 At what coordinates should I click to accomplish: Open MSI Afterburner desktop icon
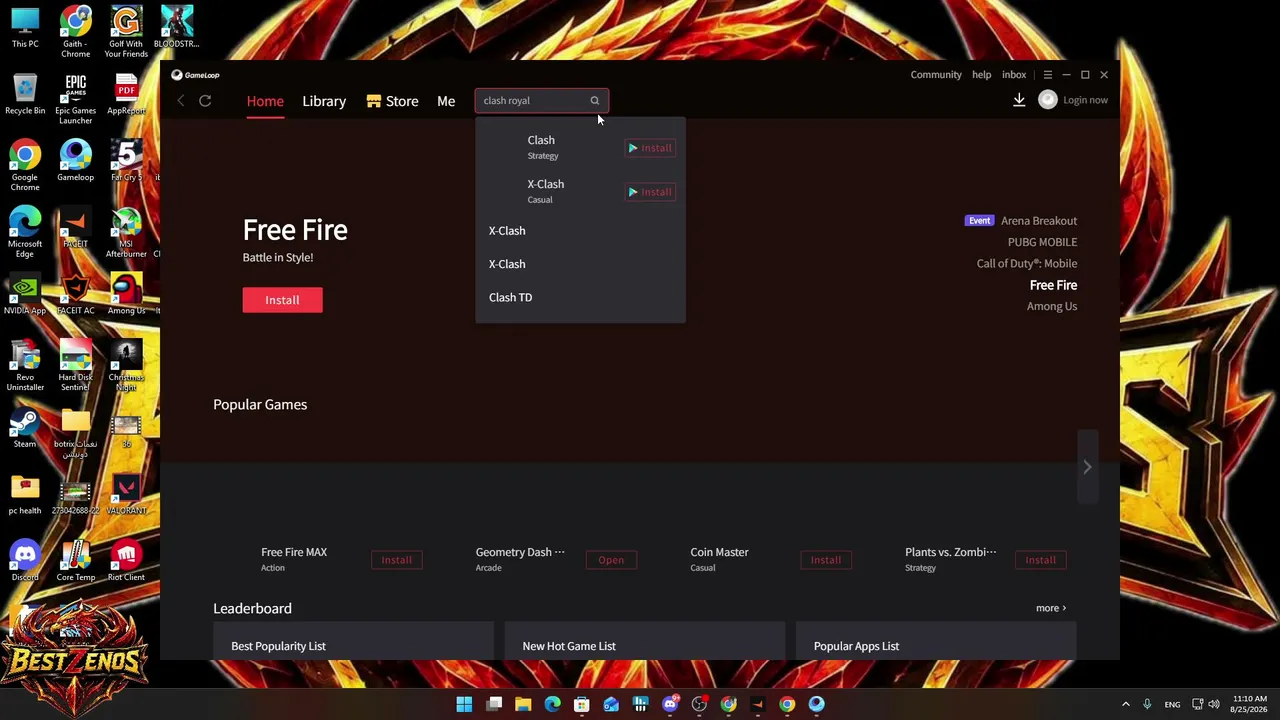coord(126,233)
